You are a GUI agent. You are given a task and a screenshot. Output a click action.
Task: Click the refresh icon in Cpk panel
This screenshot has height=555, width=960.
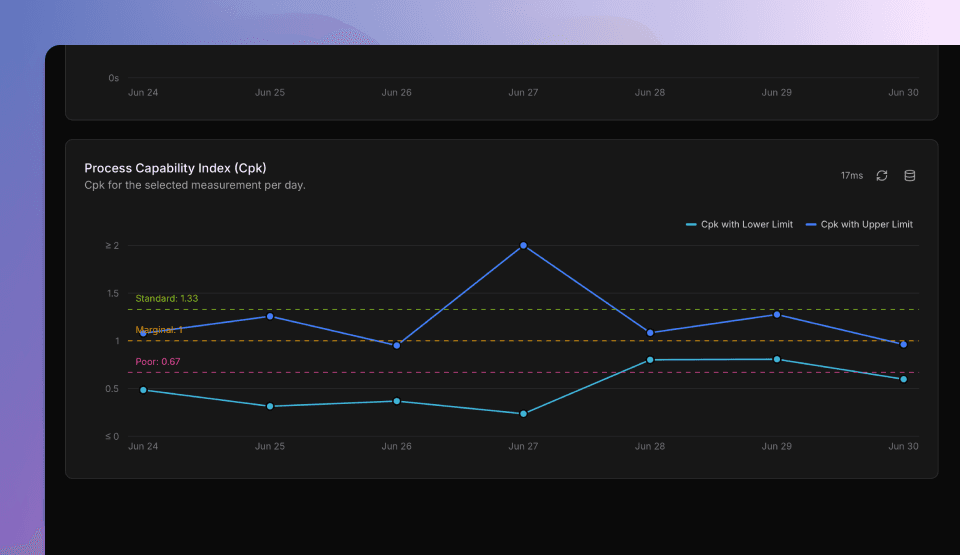[x=882, y=176]
